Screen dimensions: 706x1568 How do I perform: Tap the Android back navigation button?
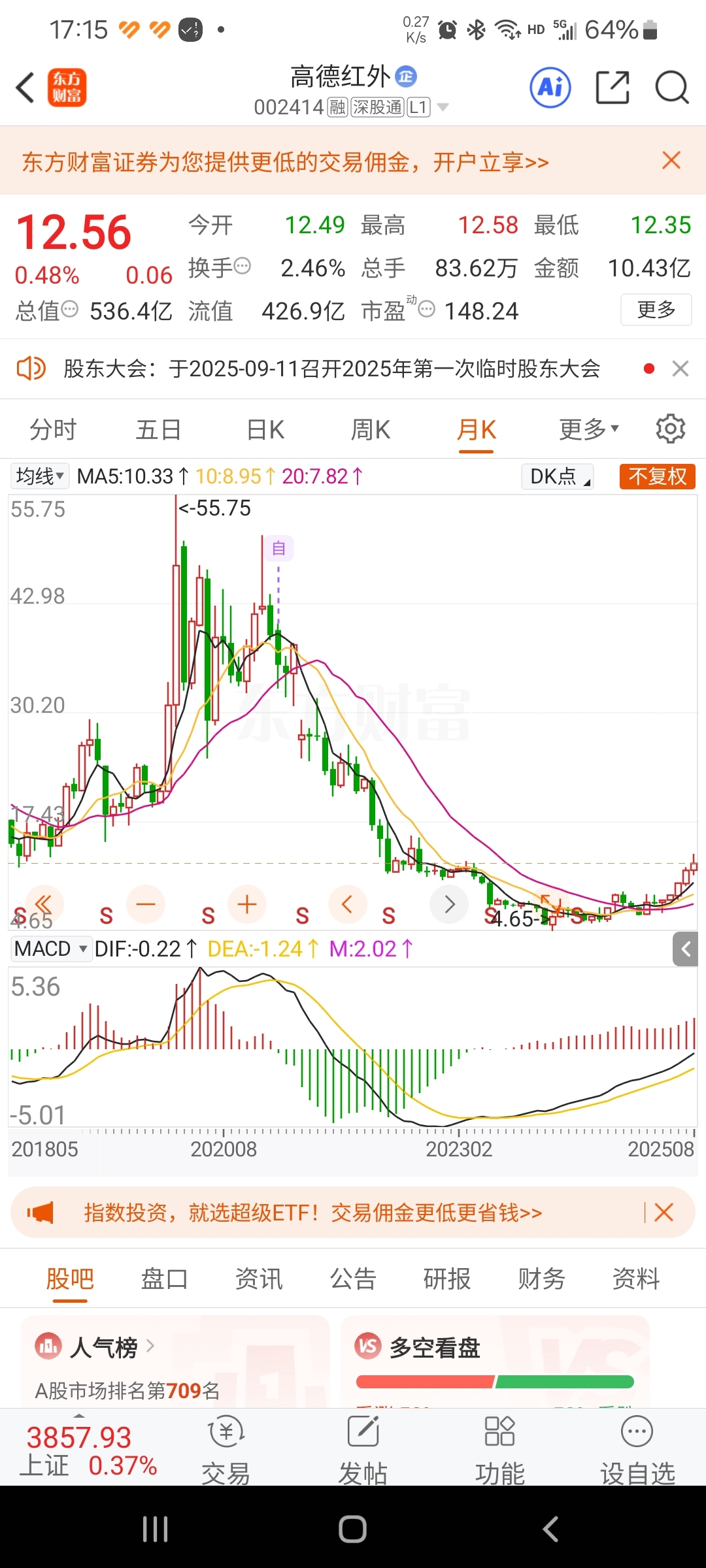pos(550,1529)
